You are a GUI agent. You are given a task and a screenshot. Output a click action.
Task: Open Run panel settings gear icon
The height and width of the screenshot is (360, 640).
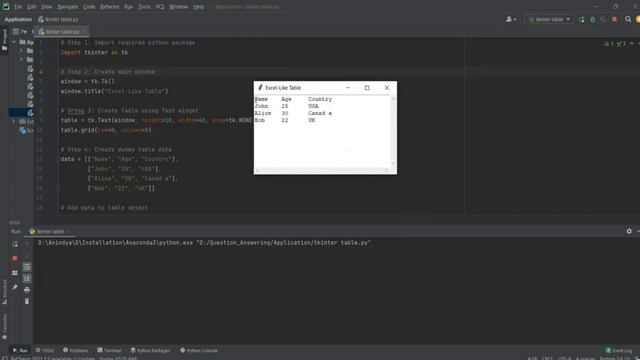(629, 231)
